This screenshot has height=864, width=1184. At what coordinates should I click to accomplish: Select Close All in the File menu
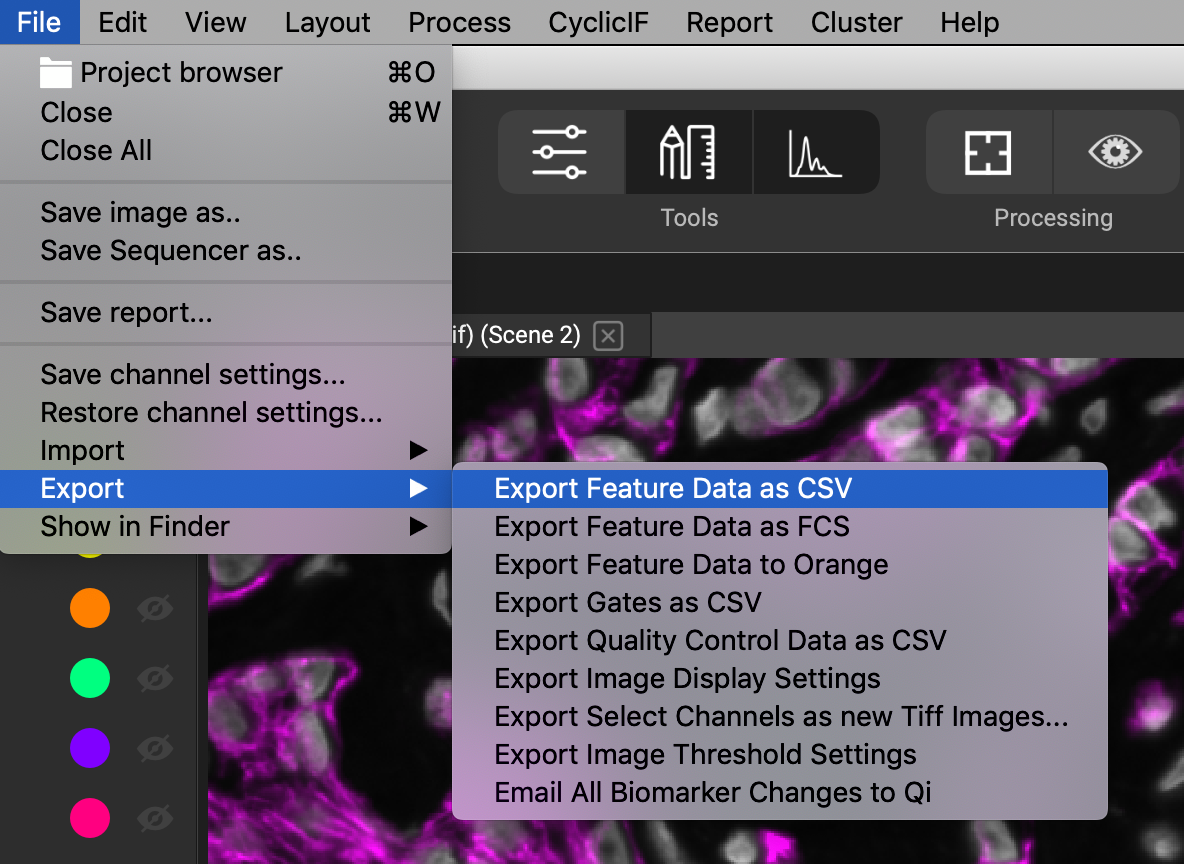tap(226, 150)
